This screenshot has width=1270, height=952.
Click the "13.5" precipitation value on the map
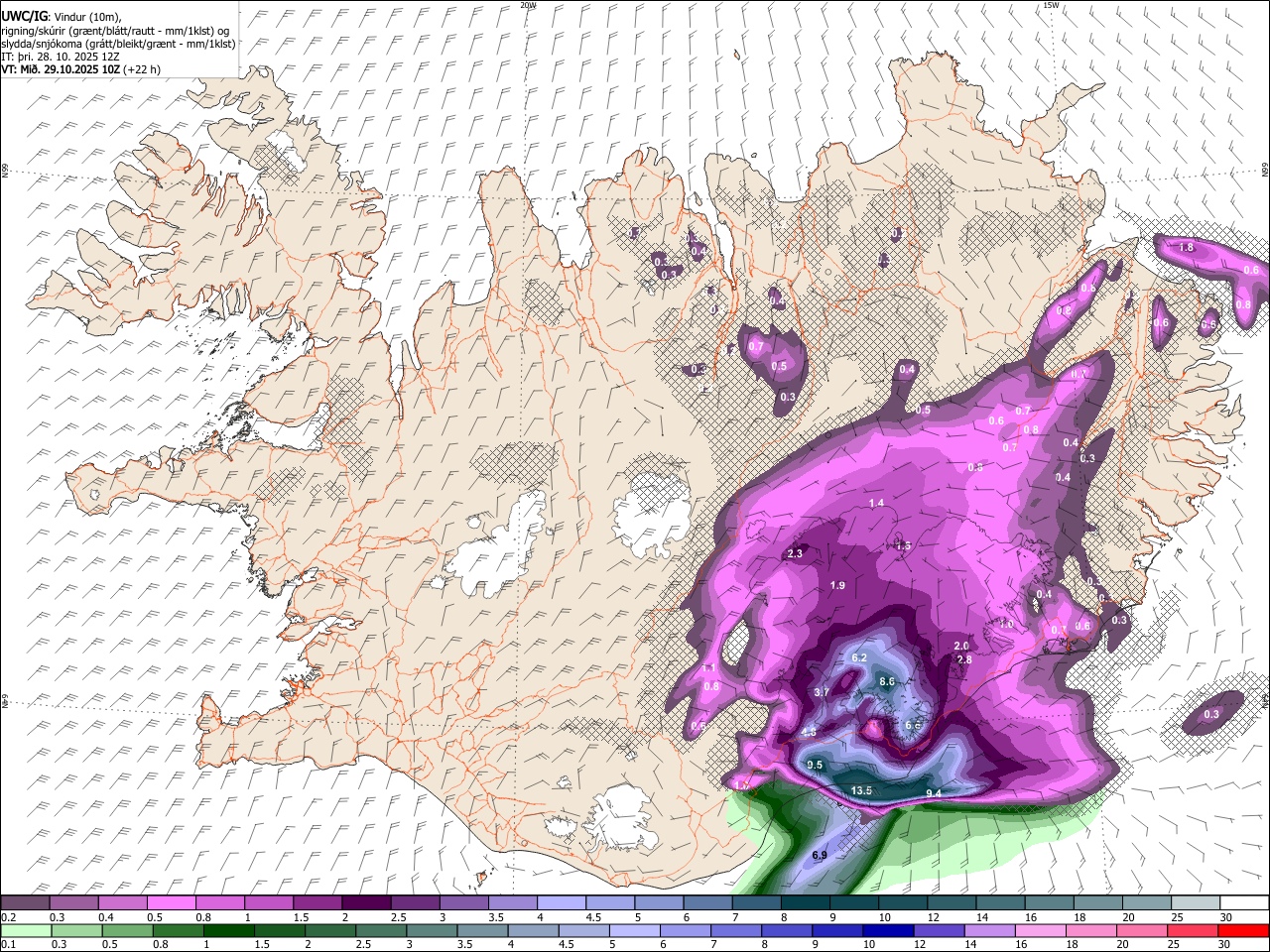pyautogui.click(x=861, y=790)
